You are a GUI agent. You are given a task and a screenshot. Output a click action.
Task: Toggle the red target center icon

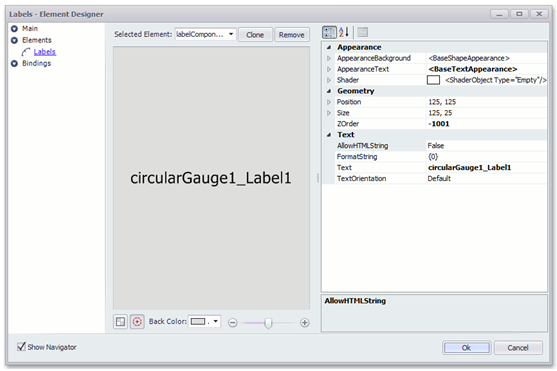[137, 322]
